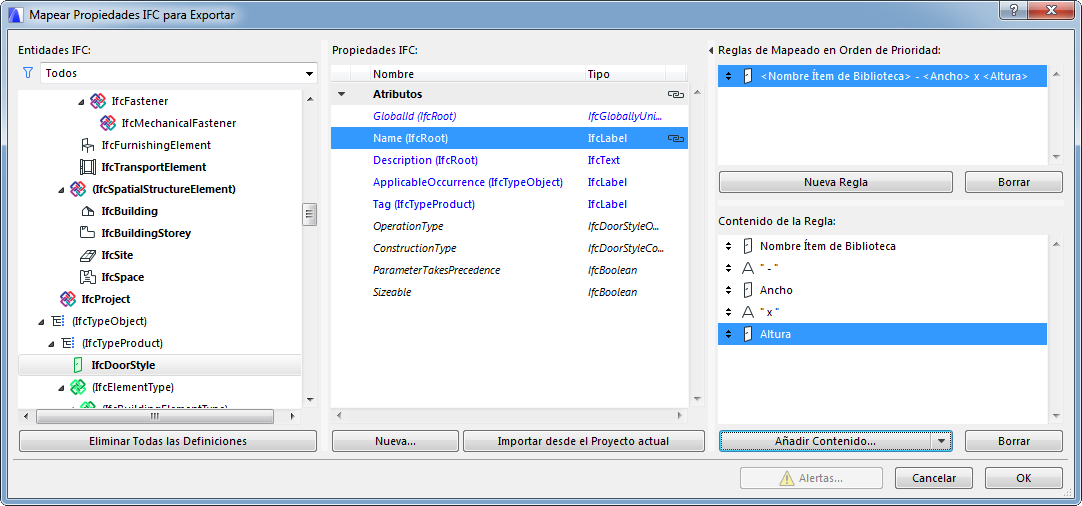
Task: Open the Todos entity filter dropdown
Action: click(308, 73)
